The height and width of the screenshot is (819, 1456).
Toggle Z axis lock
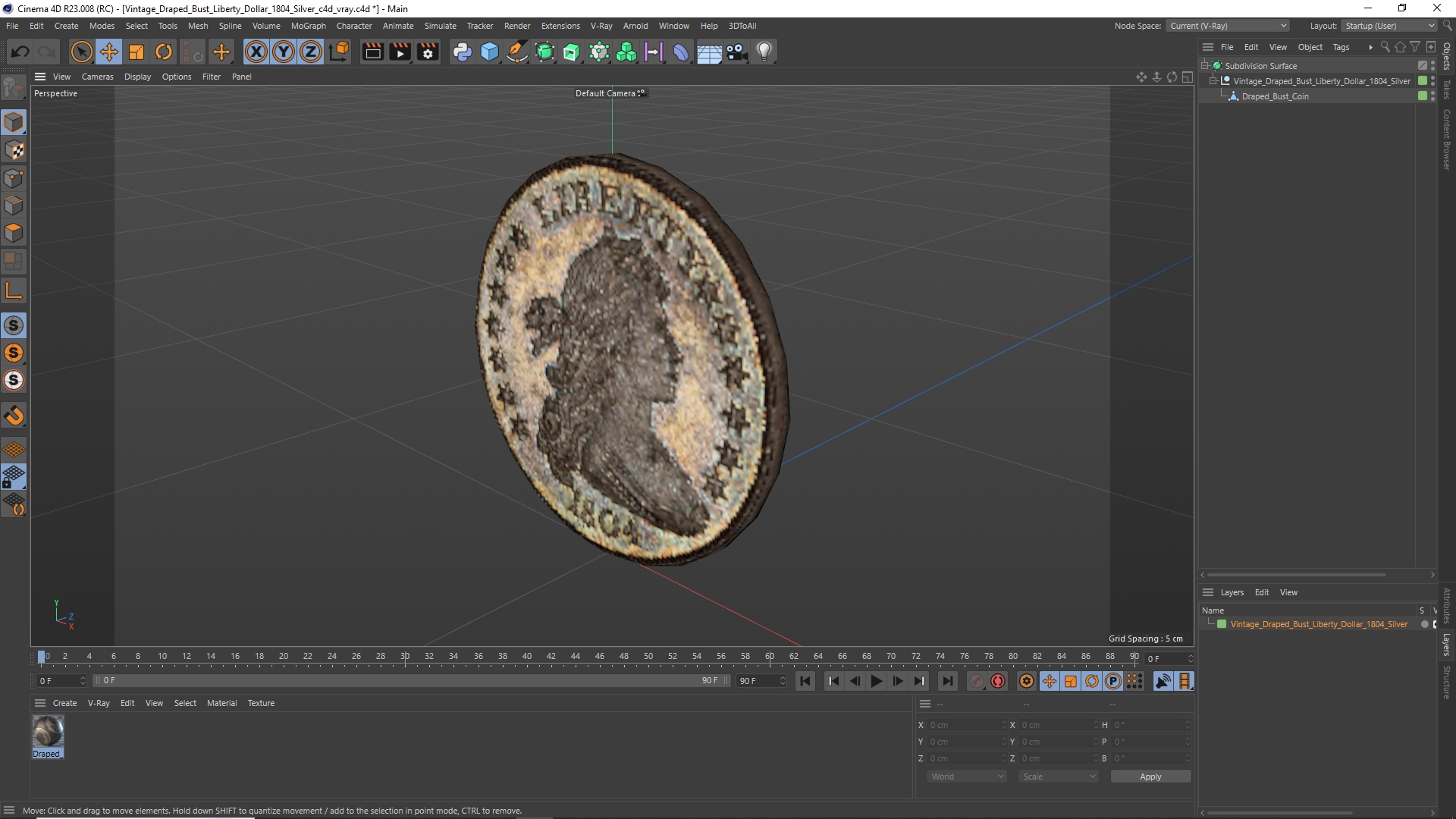point(311,52)
